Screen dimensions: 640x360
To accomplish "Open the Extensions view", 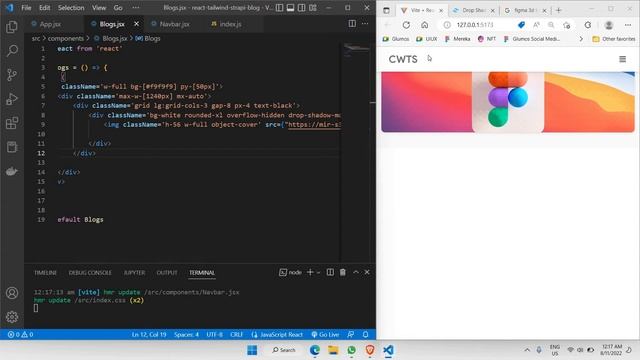I will tap(12, 123).
